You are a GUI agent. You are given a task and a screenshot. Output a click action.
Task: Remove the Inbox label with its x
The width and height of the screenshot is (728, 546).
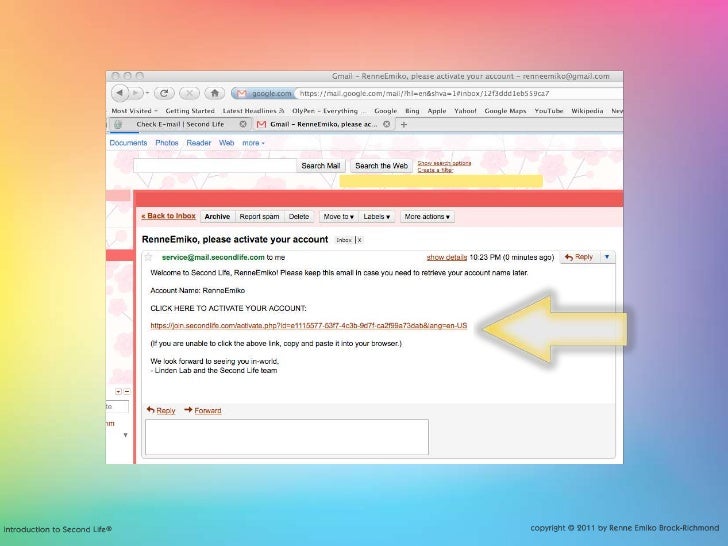(359, 240)
